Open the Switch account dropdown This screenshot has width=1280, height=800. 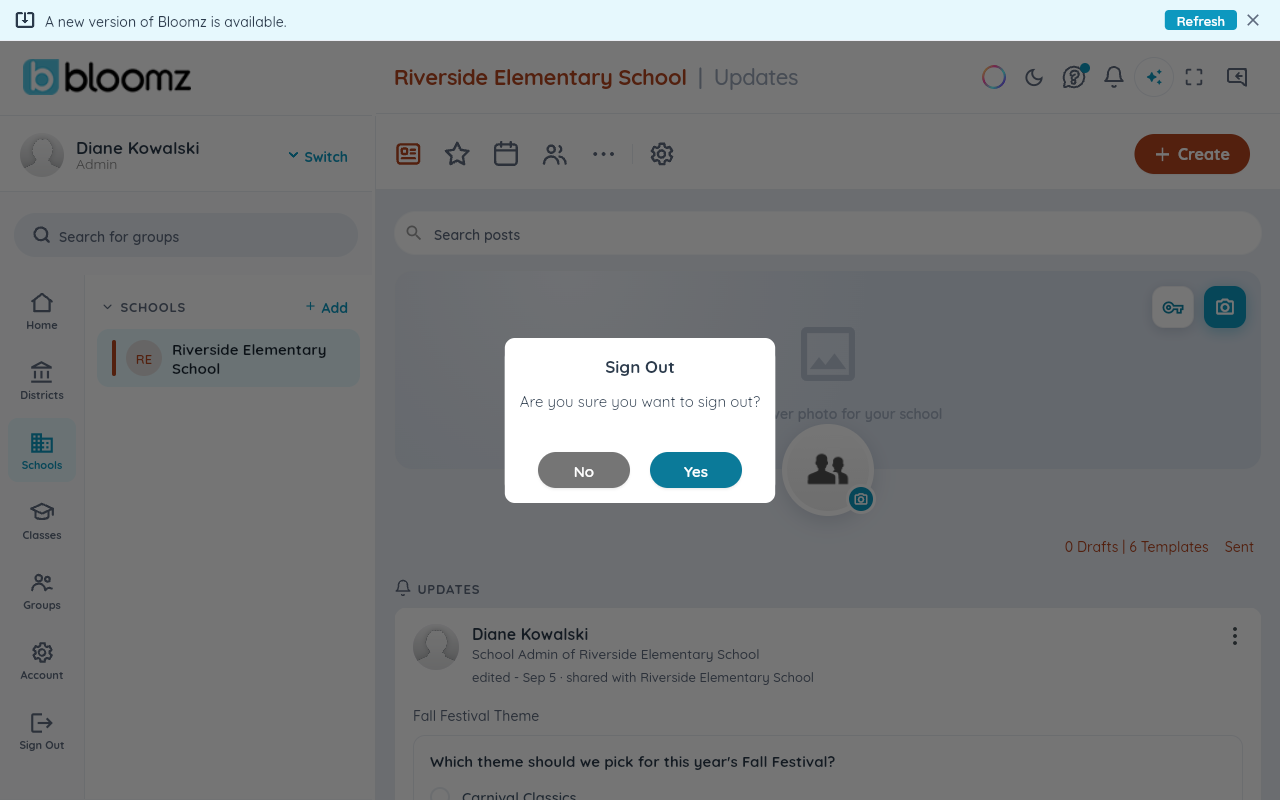pos(318,156)
